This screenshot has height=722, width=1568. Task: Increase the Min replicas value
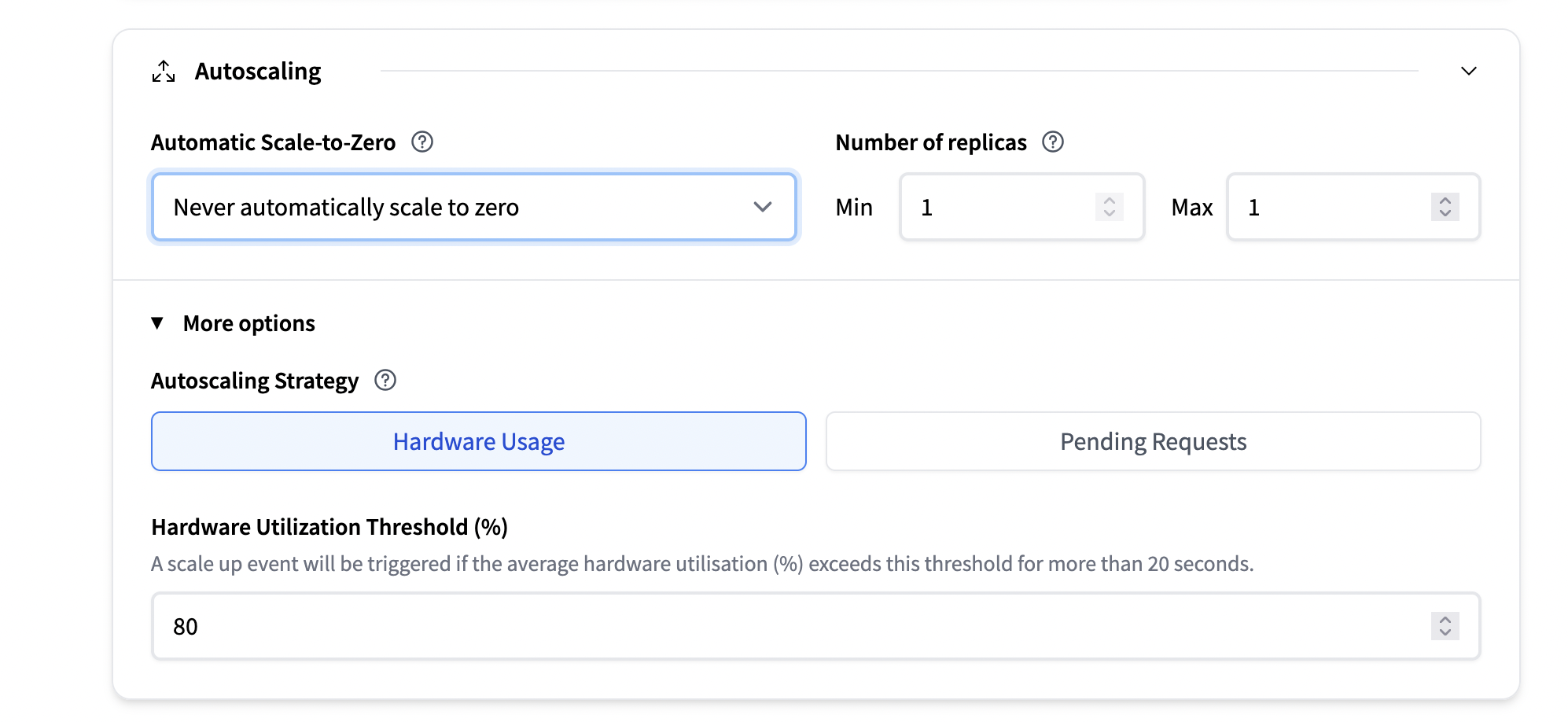coord(1110,201)
